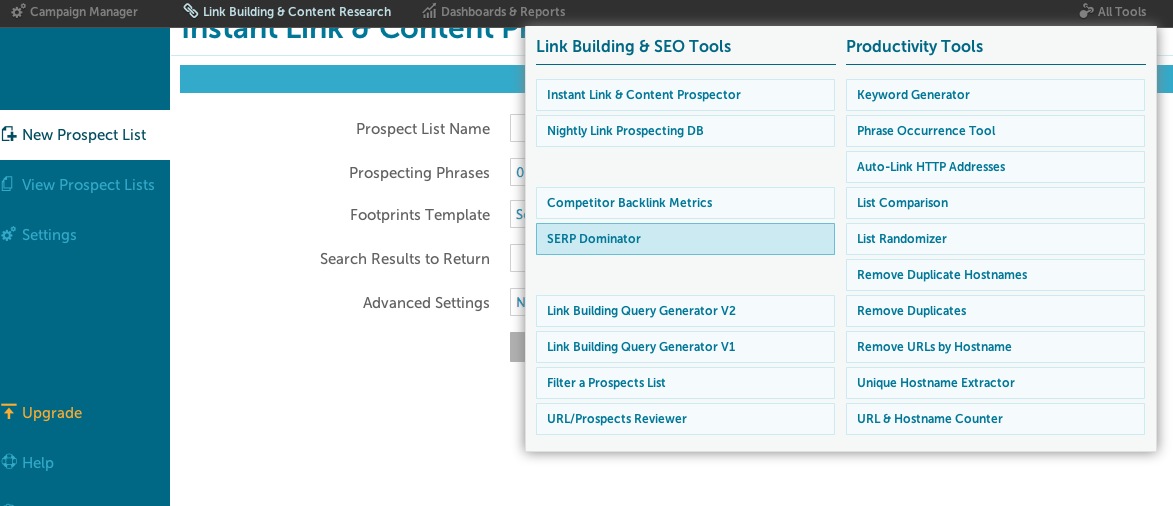Launch the List Randomizer tool

coord(995,239)
